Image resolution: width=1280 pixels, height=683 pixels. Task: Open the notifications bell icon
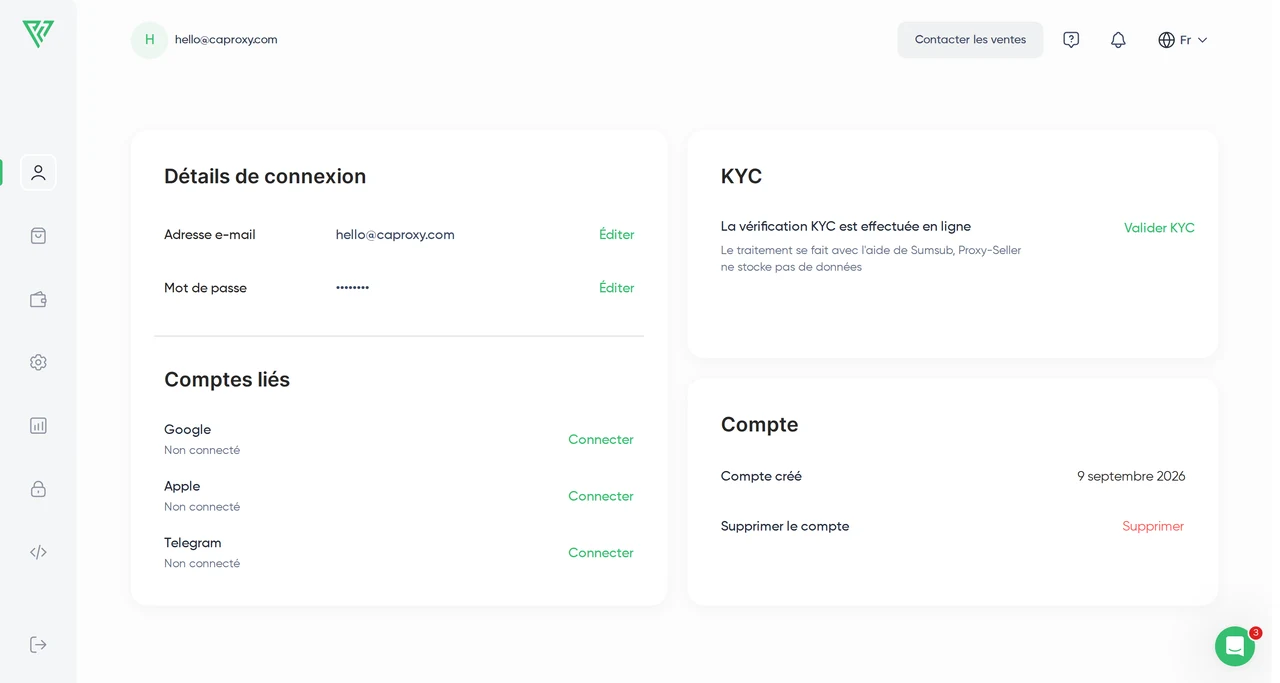tap(1118, 40)
